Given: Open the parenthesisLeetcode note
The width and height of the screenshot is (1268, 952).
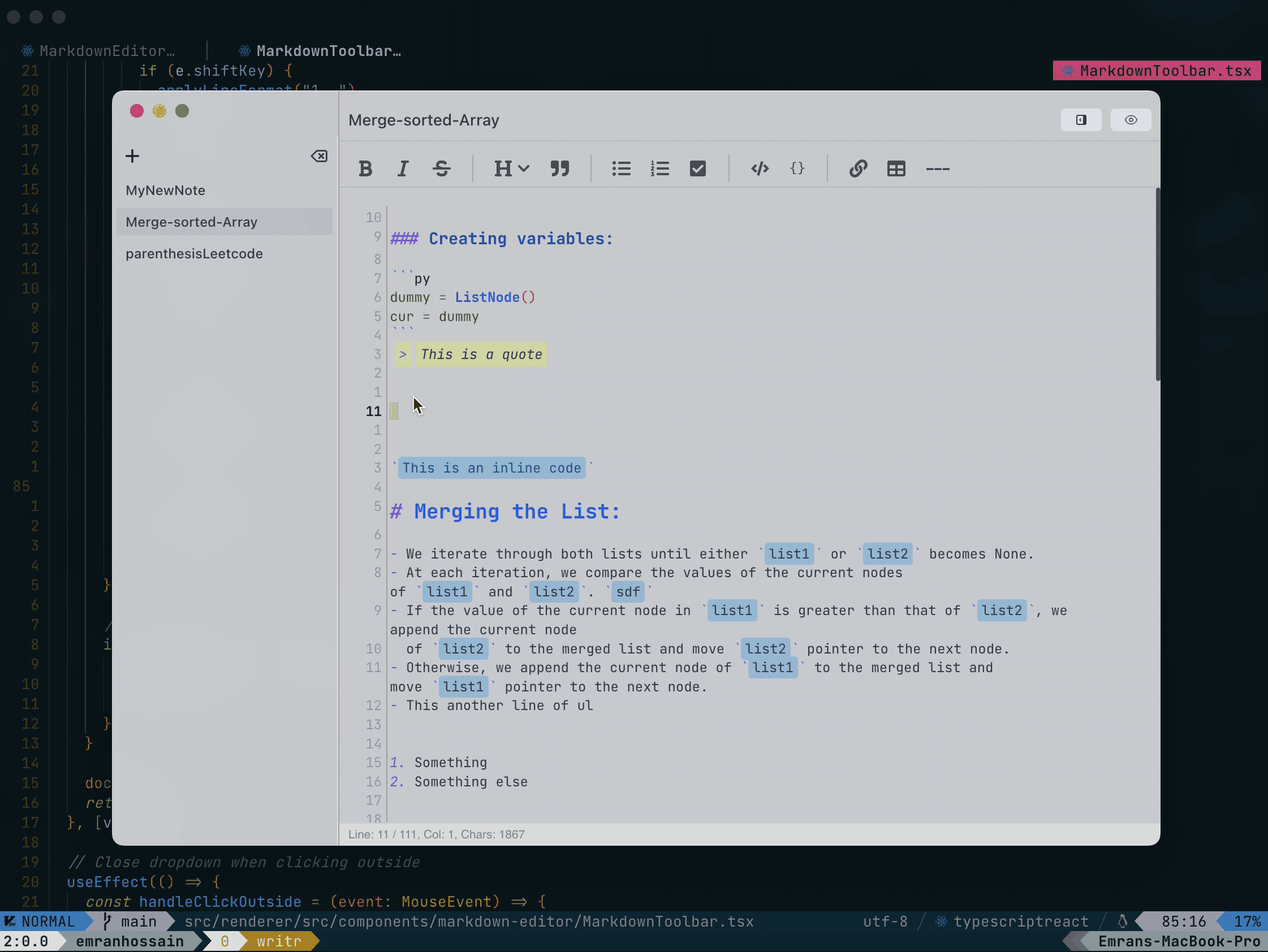Looking at the screenshot, I should click(x=195, y=253).
